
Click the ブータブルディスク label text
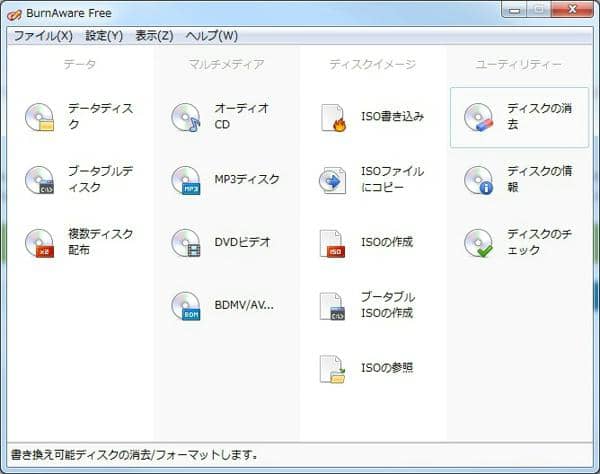(x=100, y=179)
